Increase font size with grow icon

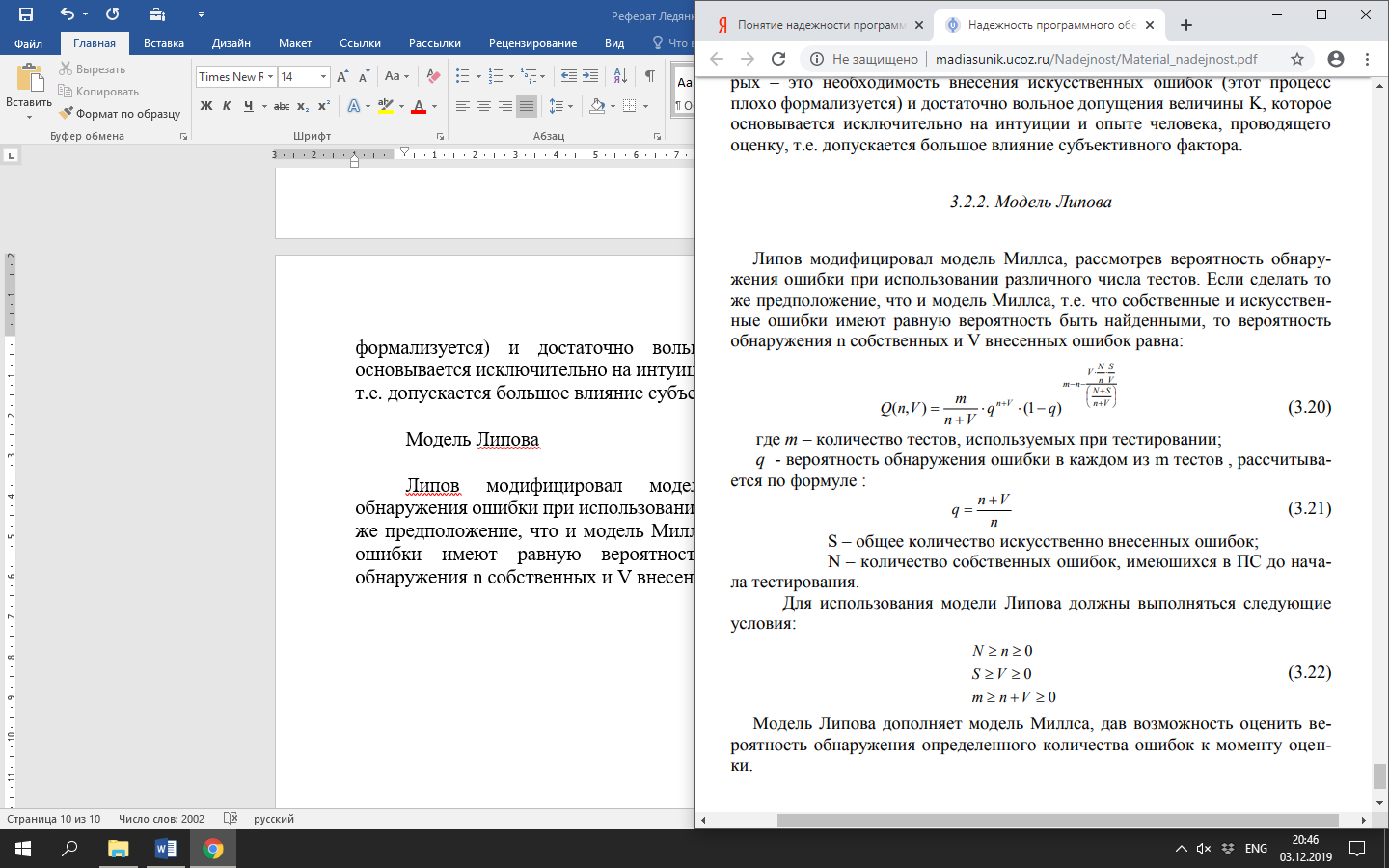coord(342,76)
